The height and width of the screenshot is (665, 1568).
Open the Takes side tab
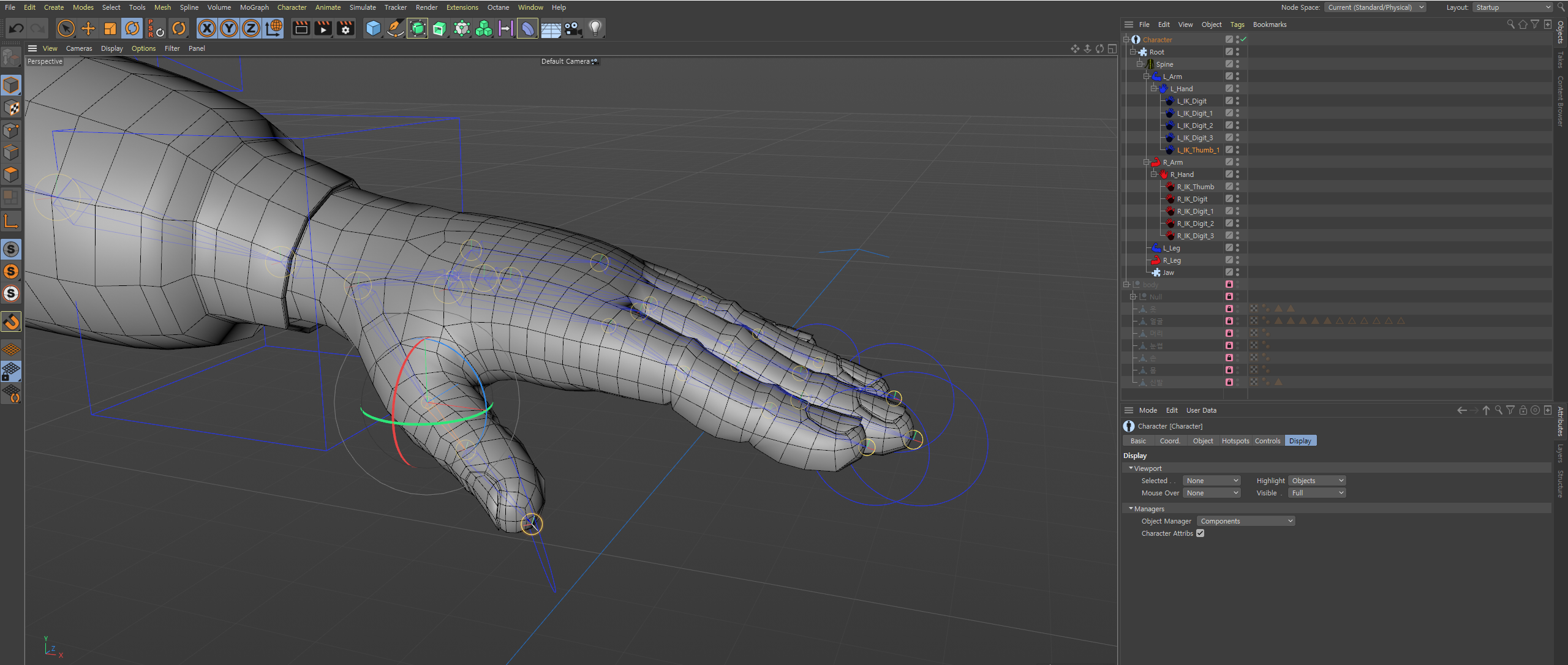(1561, 61)
